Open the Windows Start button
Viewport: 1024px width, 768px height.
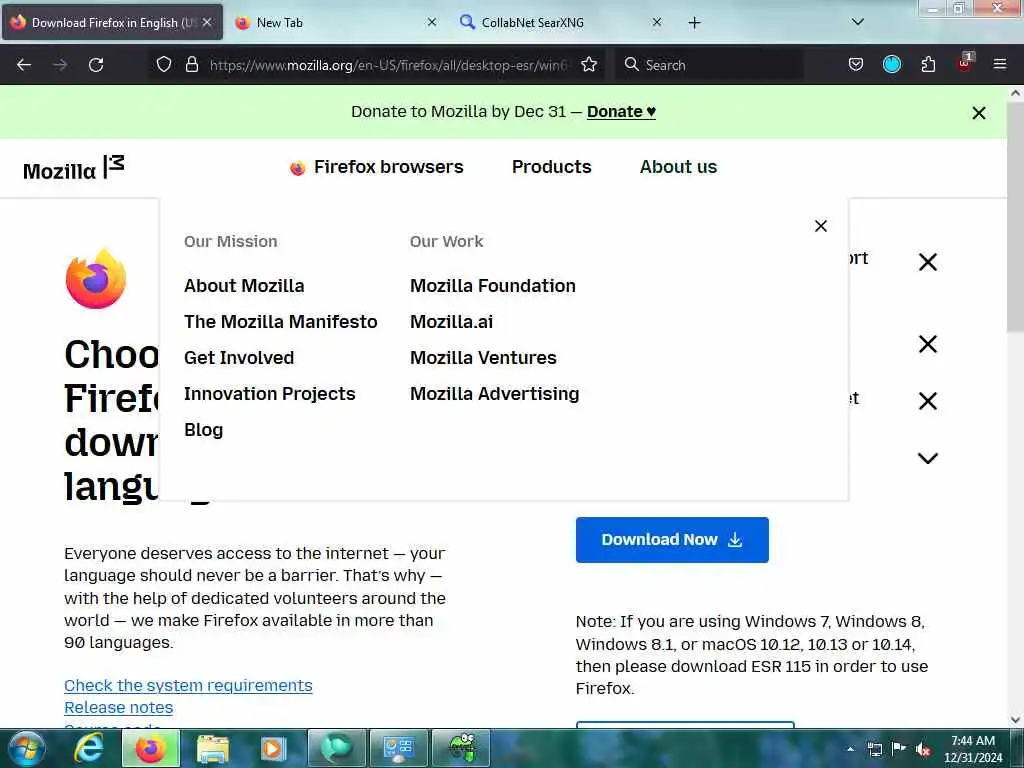26,748
